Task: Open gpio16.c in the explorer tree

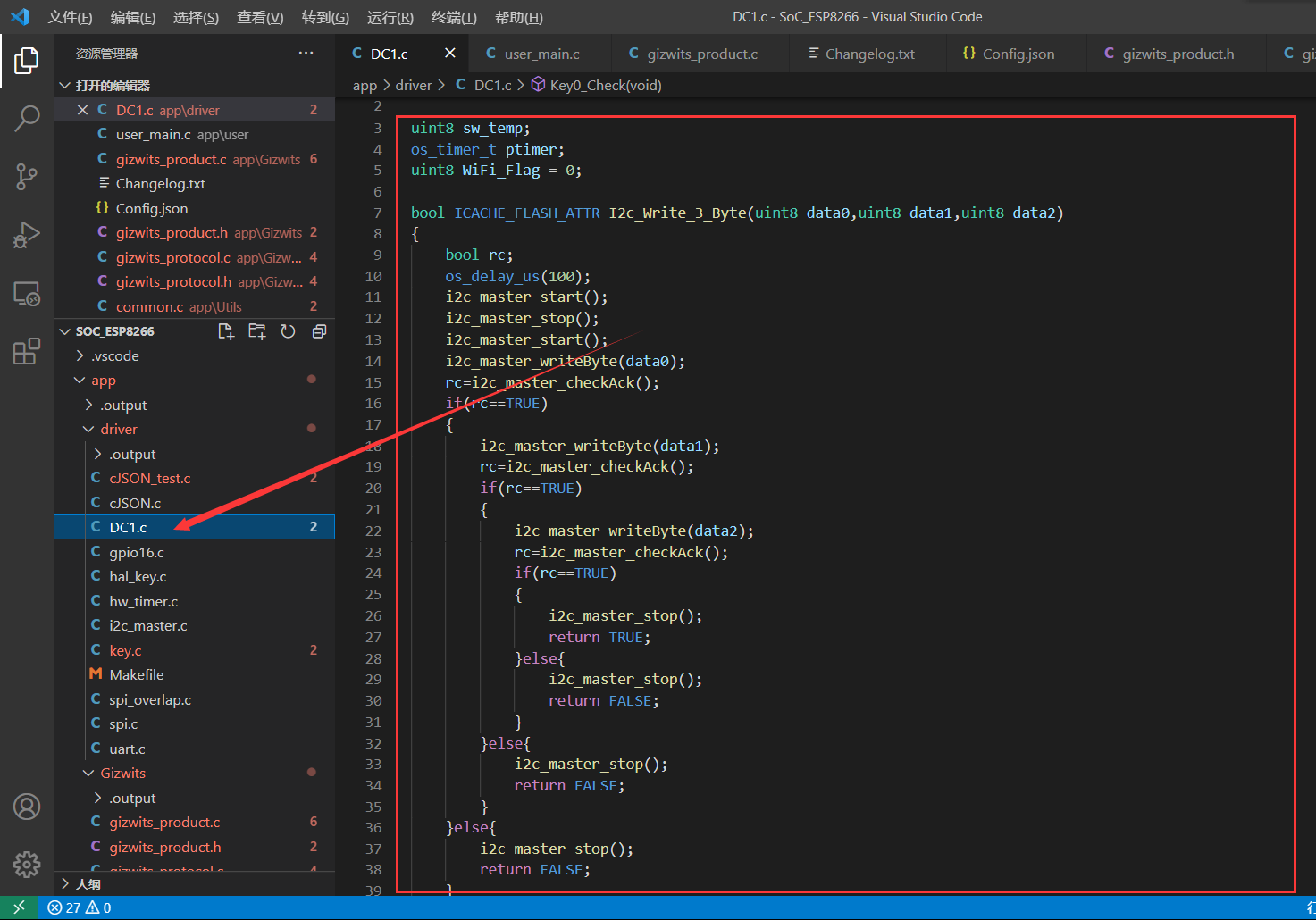Action: pyautogui.click(x=195, y=553)
